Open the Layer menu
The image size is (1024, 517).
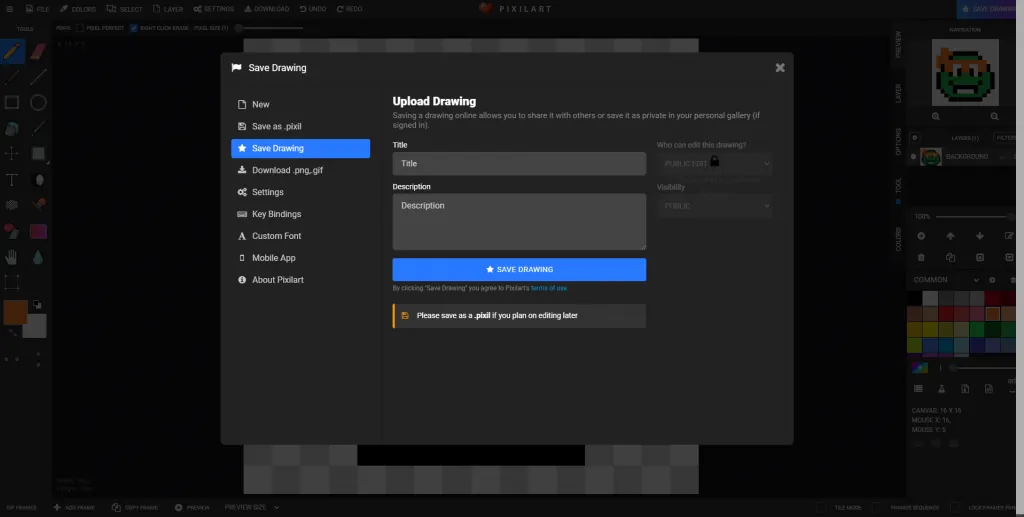pyautogui.click(x=168, y=9)
